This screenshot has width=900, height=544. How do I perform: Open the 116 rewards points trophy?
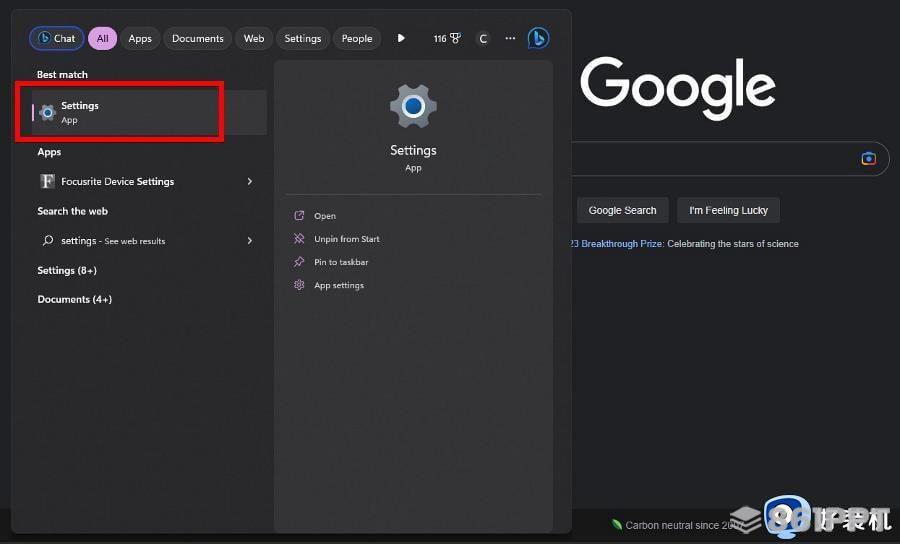point(447,38)
